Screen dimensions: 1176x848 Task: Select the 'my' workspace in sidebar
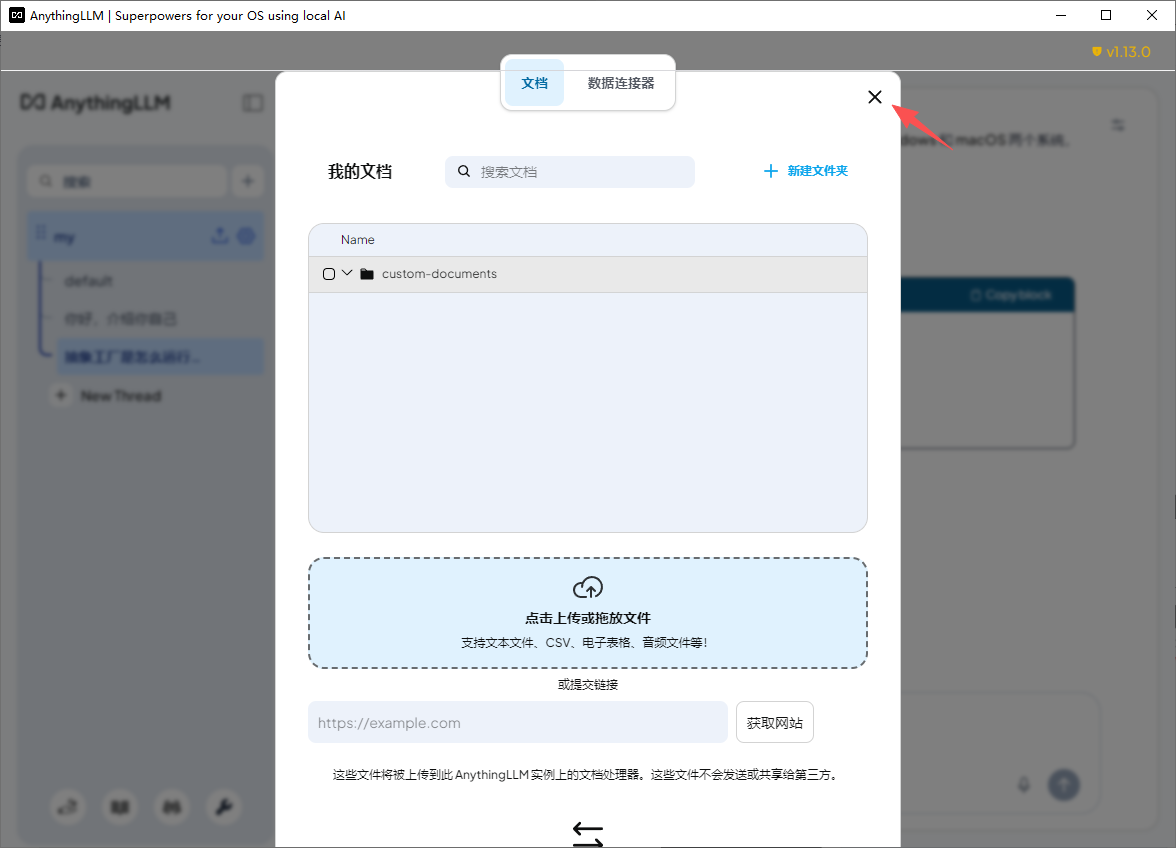click(x=146, y=237)
